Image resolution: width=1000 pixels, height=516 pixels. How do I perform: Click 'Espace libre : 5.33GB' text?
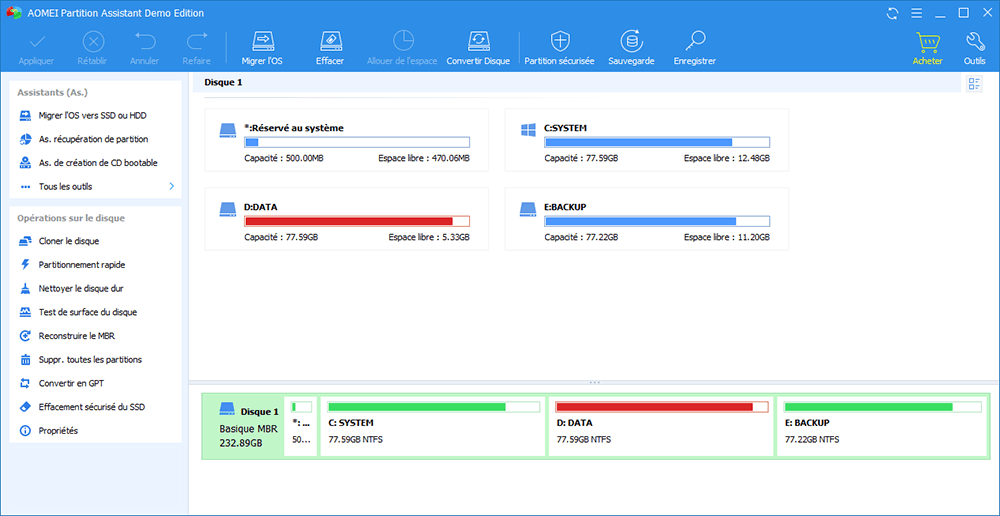[429, 237]
